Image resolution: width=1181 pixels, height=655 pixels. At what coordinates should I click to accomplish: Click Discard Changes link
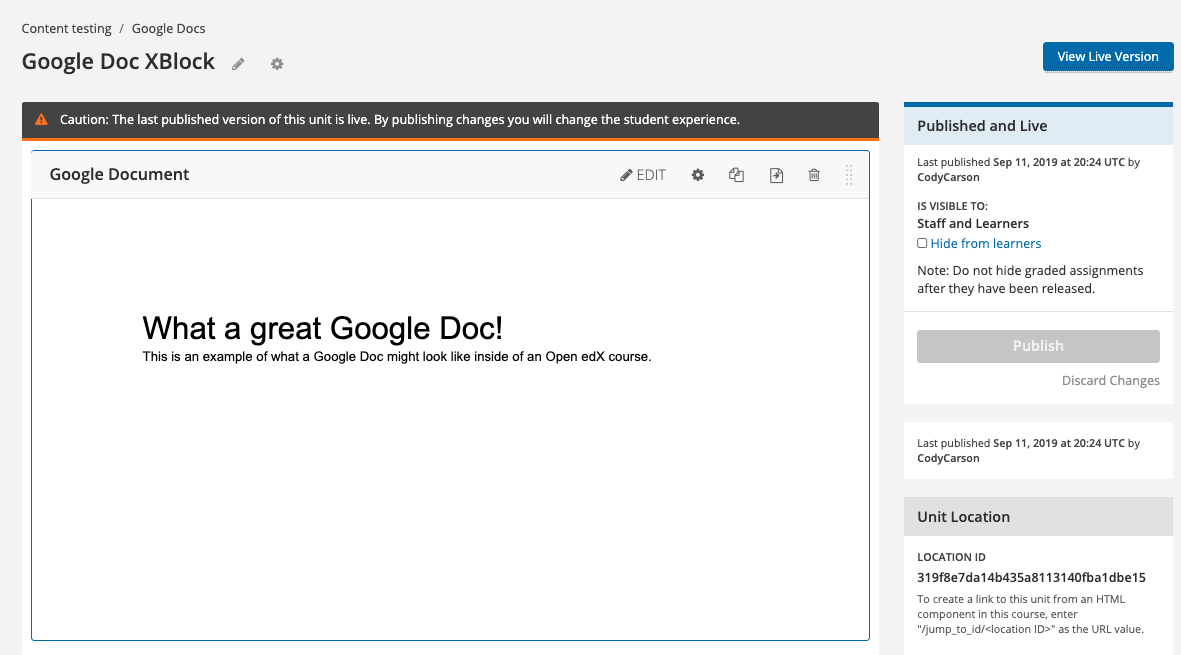(1111, 380)
